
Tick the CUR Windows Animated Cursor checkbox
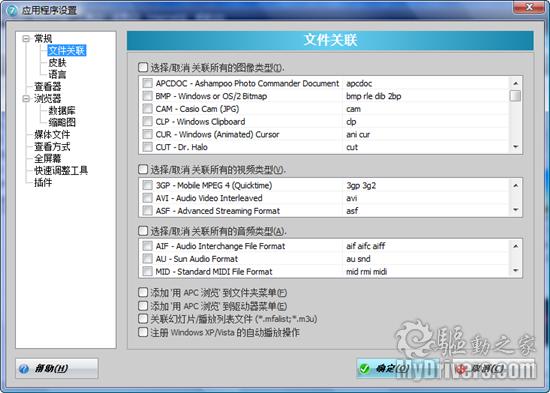click(x=147, y=134)
